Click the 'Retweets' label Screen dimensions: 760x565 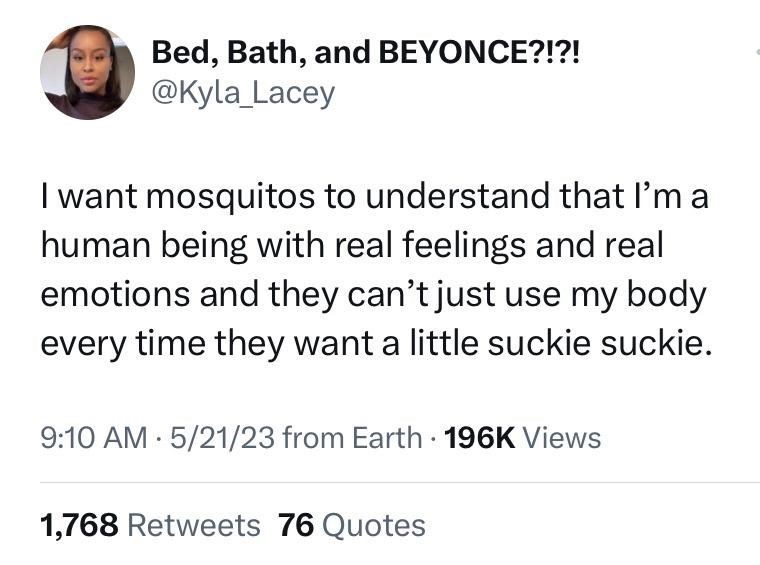[195, 524]
